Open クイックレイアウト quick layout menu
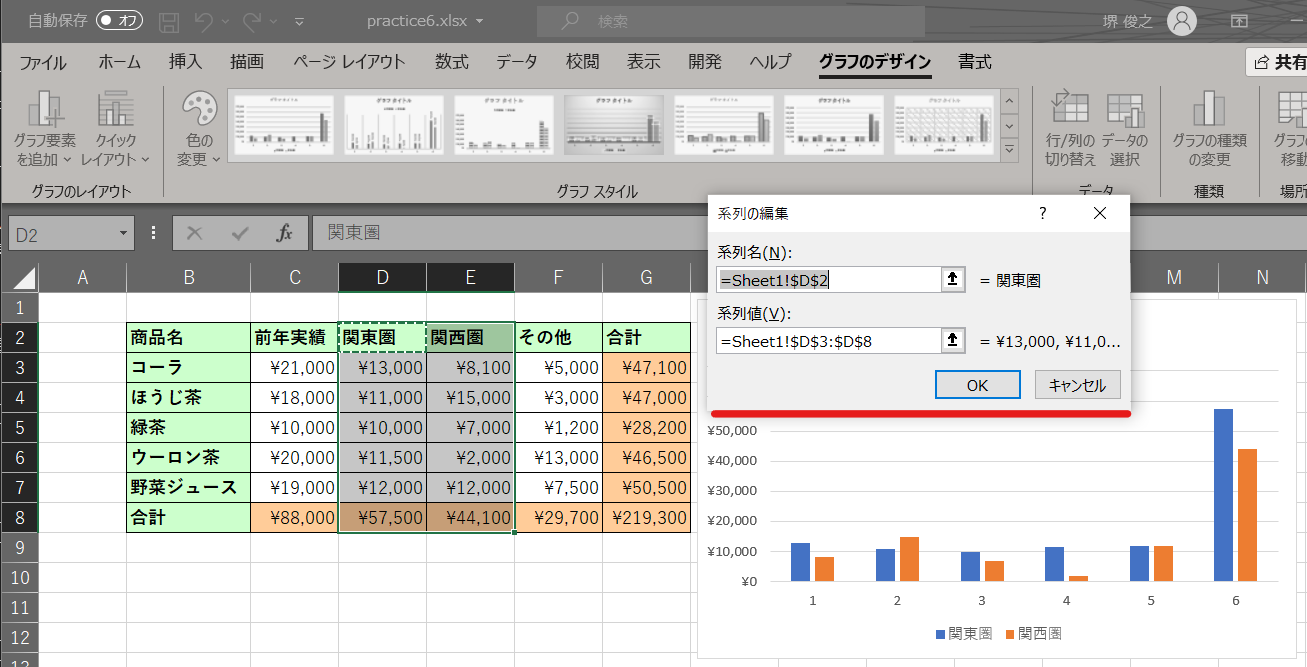 [115, 130]
